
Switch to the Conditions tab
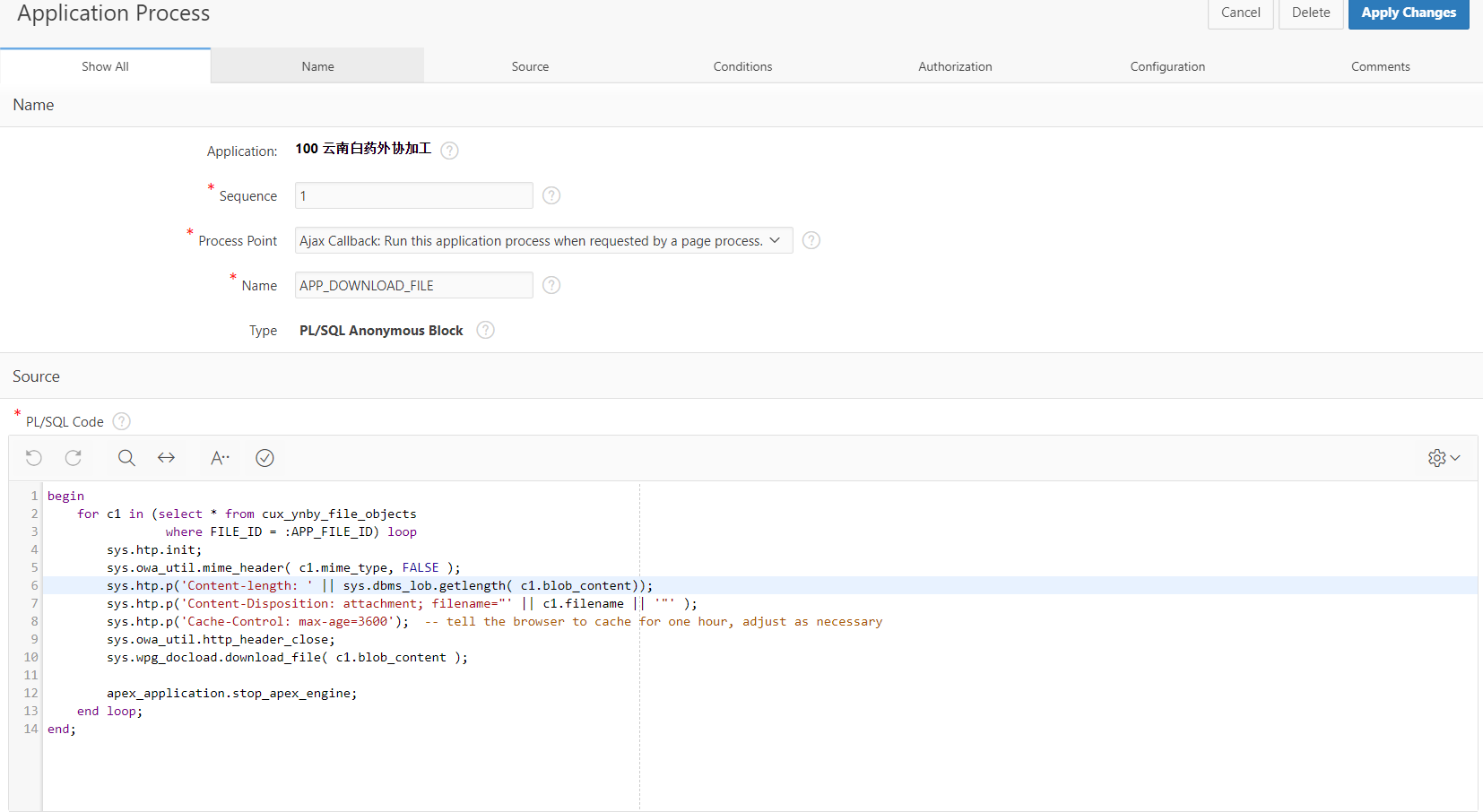click(742, 65)
